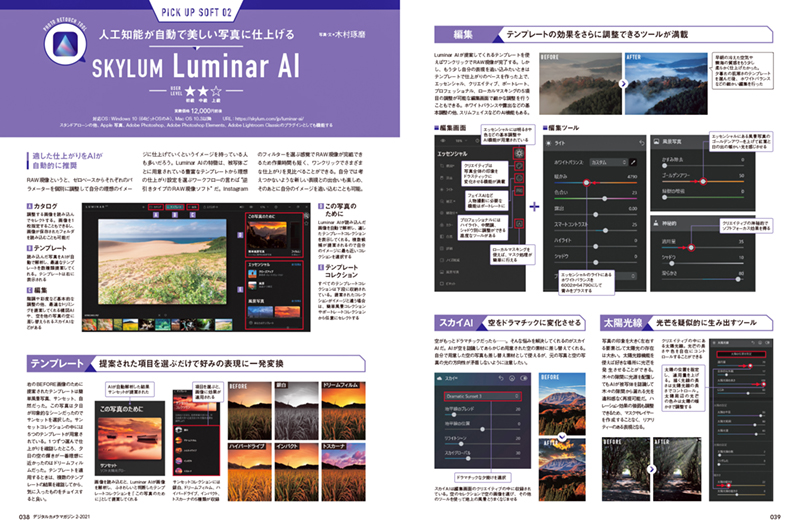
Task: Click the cloud icon in スカイ panel header
Action: (x=439, y=378)
